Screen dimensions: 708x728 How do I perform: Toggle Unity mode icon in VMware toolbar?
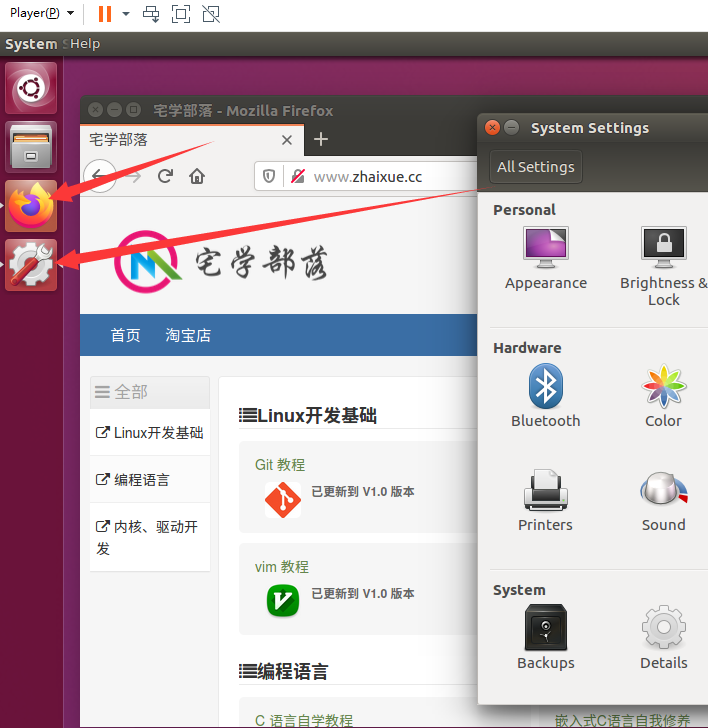point(211,14)
